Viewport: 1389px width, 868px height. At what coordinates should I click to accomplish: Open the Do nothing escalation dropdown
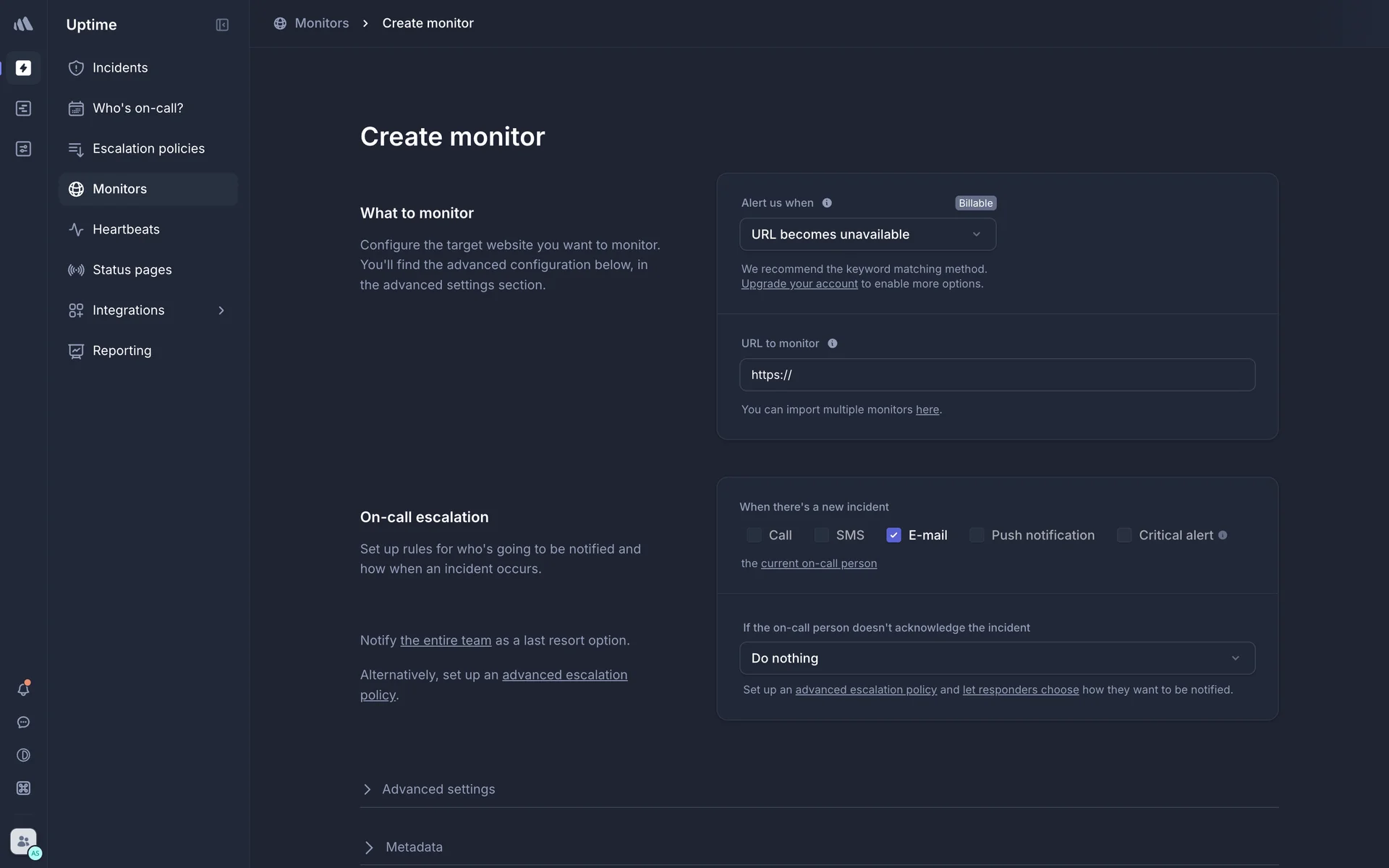coord(997,658)
